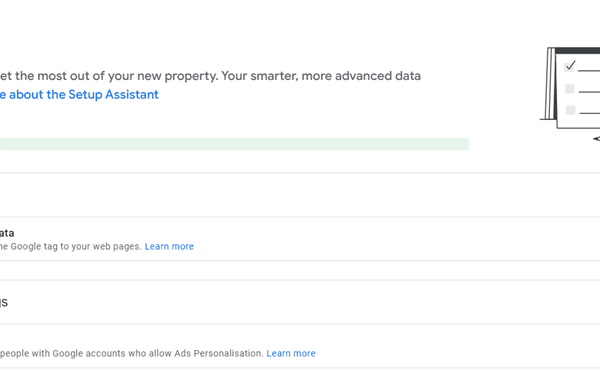600x372 pixels.
Task: Click the striped spine of the illustrated binder
Action: [551, 83]
